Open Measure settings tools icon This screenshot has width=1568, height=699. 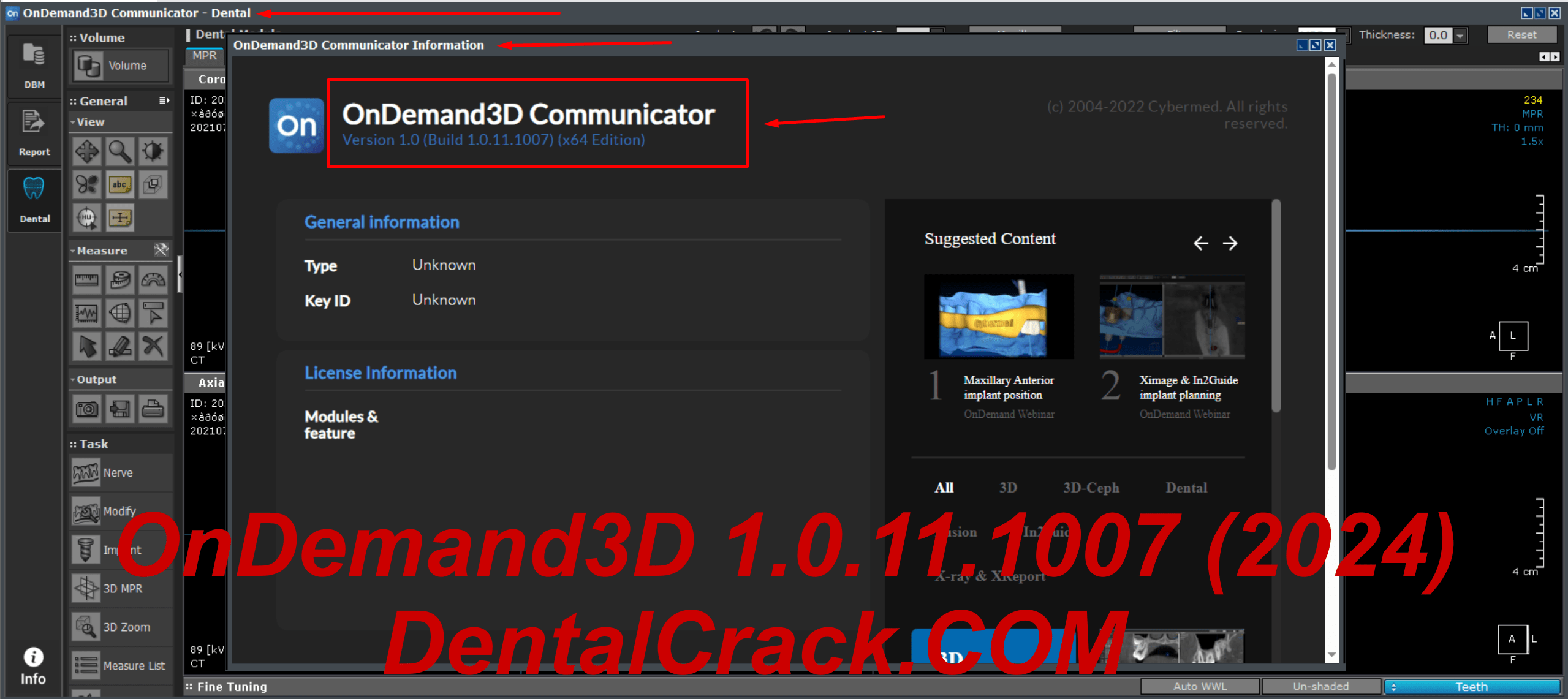161,250
